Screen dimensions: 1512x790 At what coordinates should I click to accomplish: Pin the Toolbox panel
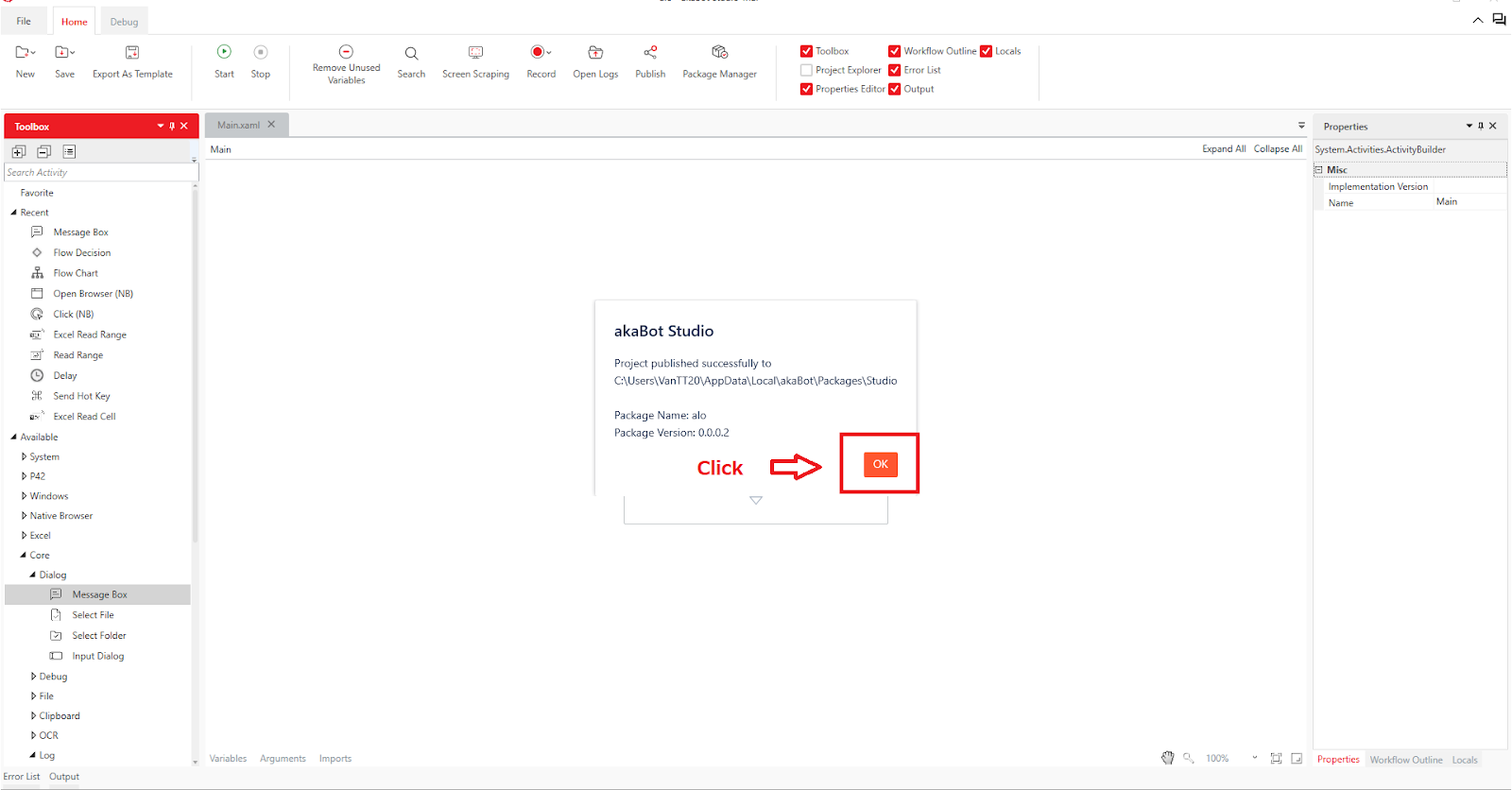pos(172,126)
